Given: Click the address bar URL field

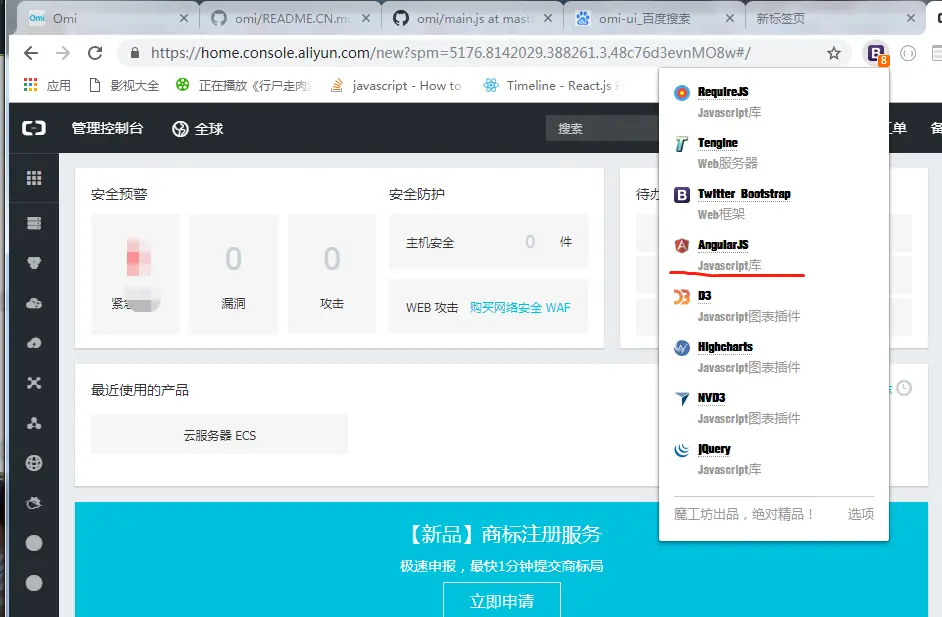Looking at the screenshot, I should pyautogui.click(x=451, y=53).
